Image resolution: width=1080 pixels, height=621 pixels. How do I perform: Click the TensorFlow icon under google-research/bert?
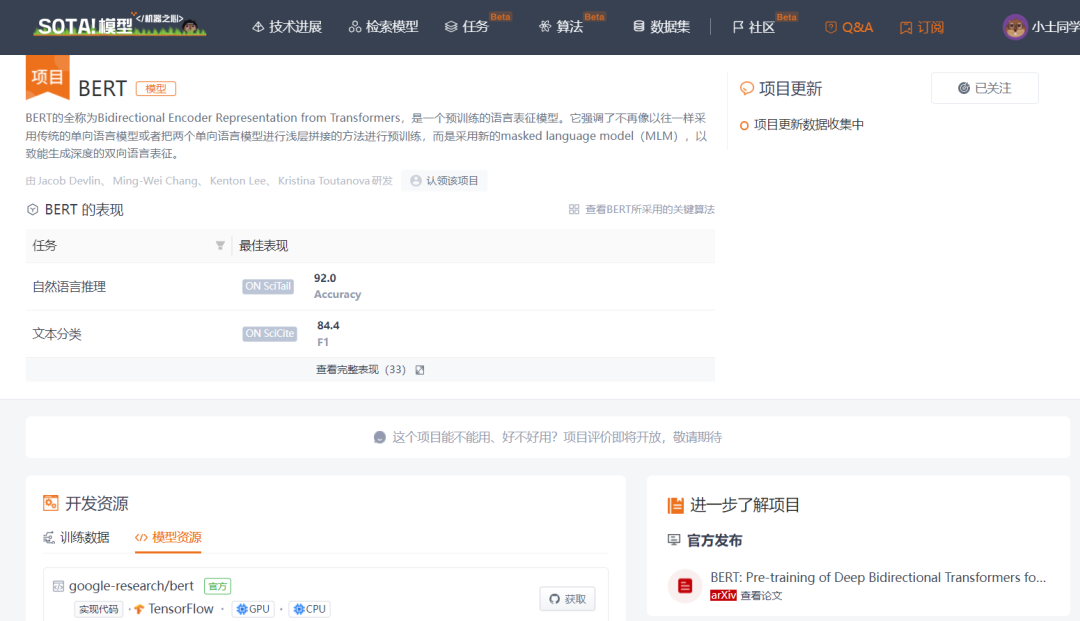coord(139,609)
